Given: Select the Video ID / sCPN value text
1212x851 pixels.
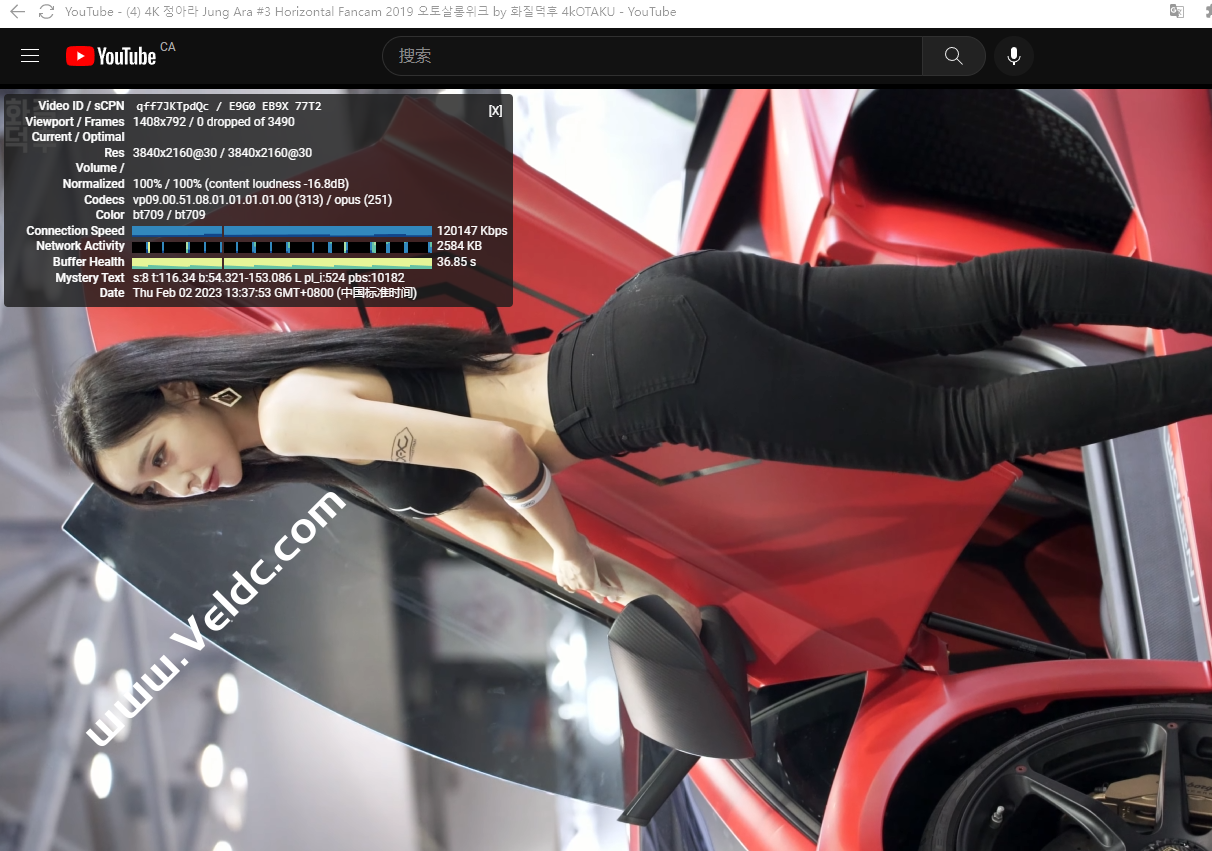Looking at the screenshot, I should click(228, 106).
